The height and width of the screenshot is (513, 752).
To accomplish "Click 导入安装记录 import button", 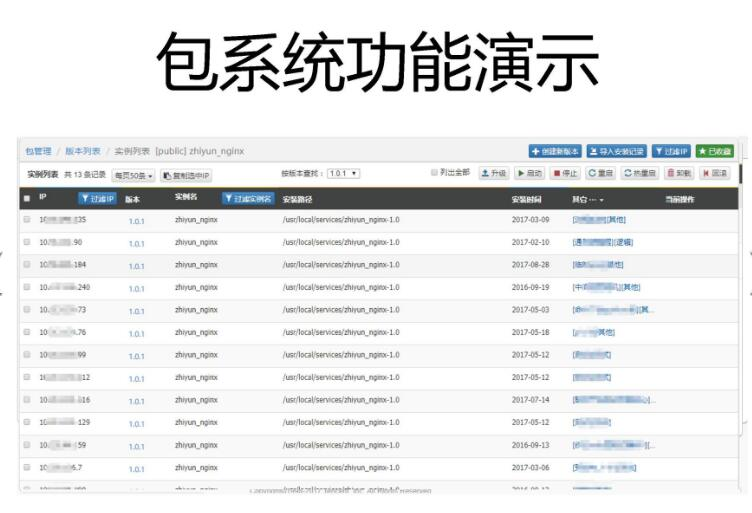I will [x=616, y=152].
